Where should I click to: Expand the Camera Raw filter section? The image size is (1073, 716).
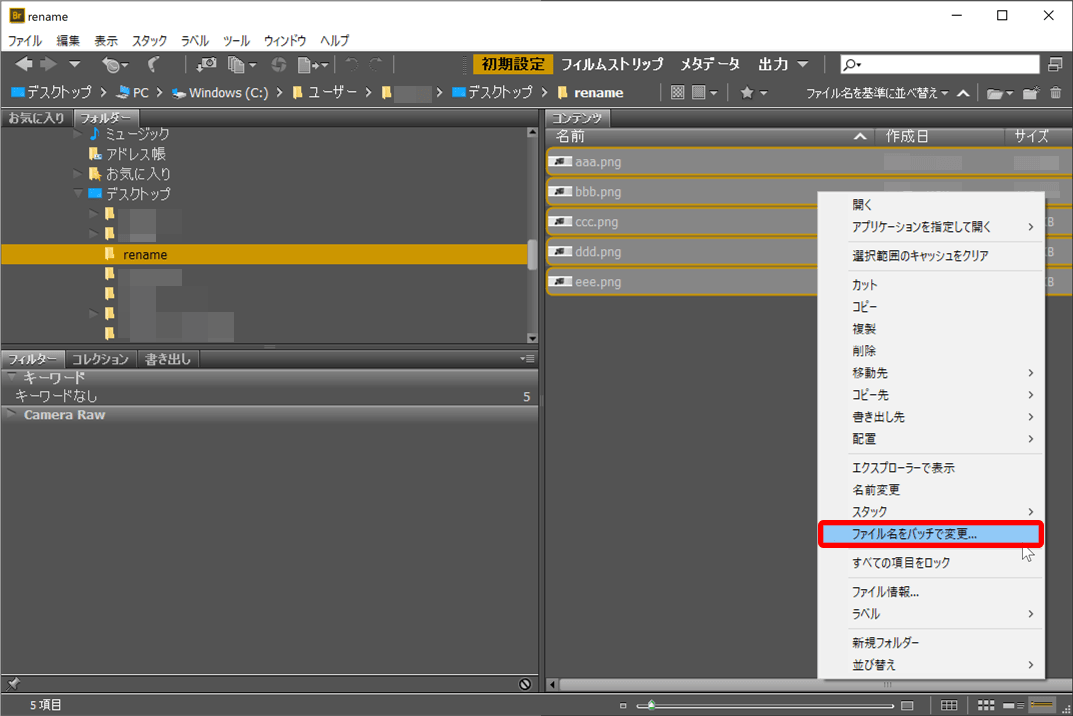[x=12, y=414]
